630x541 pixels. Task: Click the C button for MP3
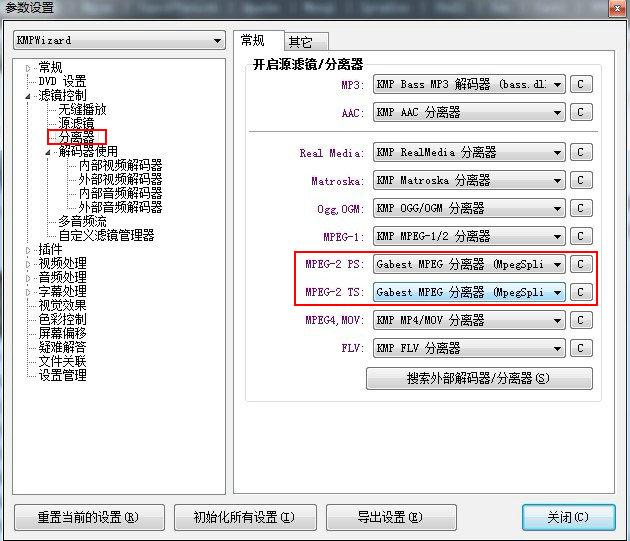point(581,84)
